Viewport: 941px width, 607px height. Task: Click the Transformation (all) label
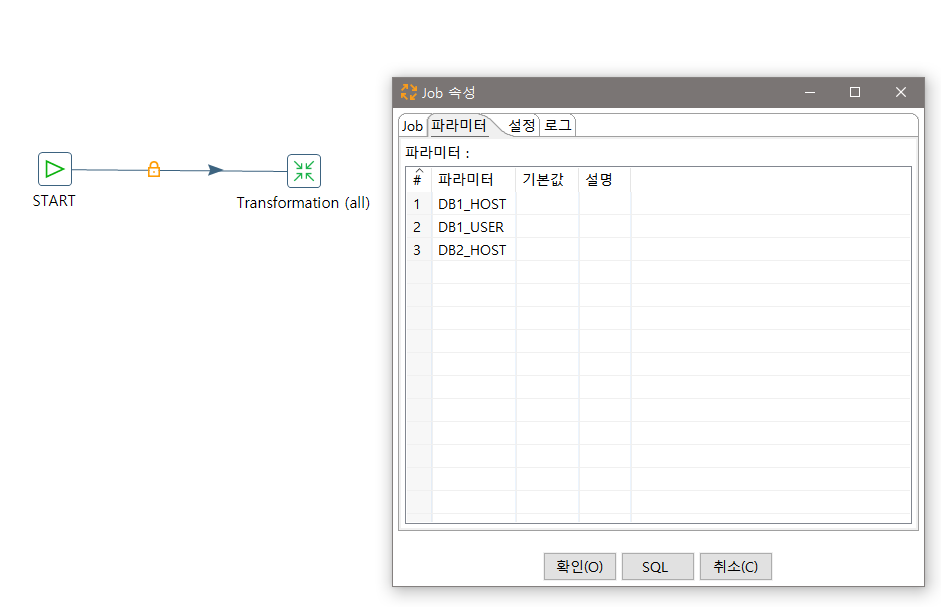pos(303,203)
